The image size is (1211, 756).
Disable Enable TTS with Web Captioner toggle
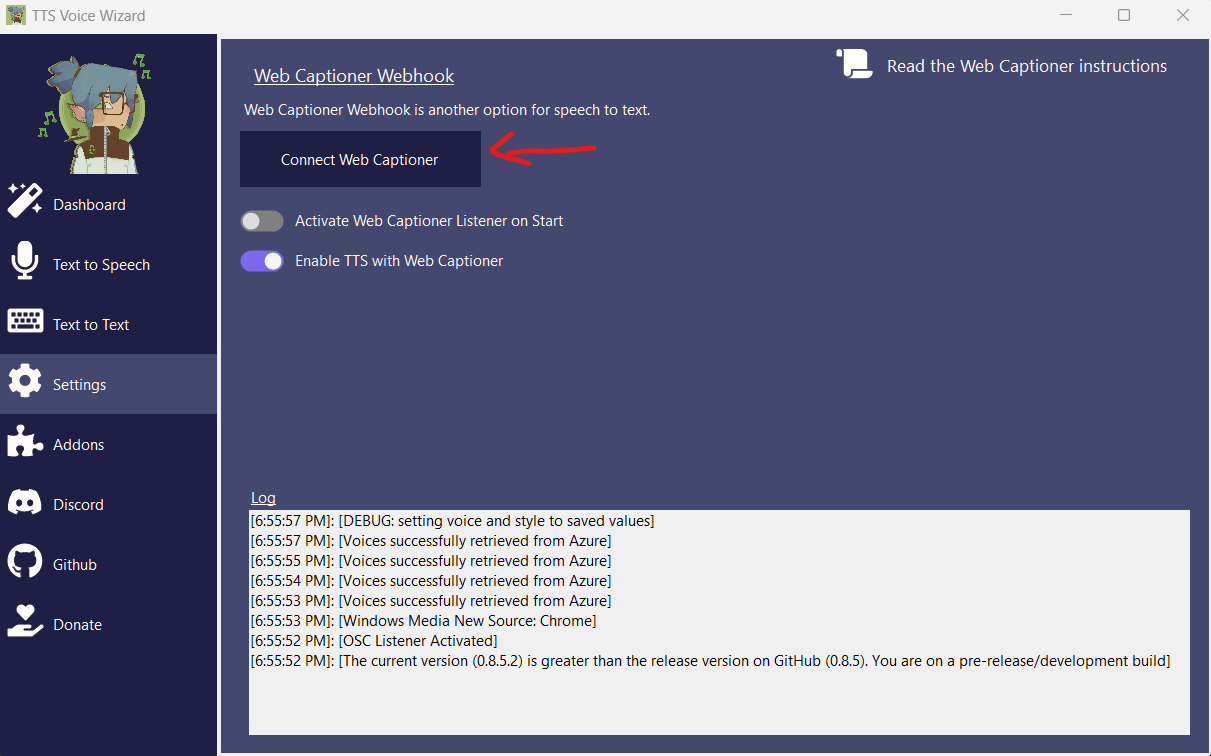click(x=262, y=261)
